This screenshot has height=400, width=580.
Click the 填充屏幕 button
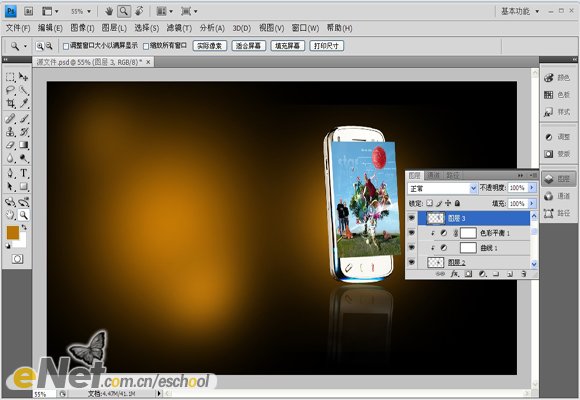point(287,46)
